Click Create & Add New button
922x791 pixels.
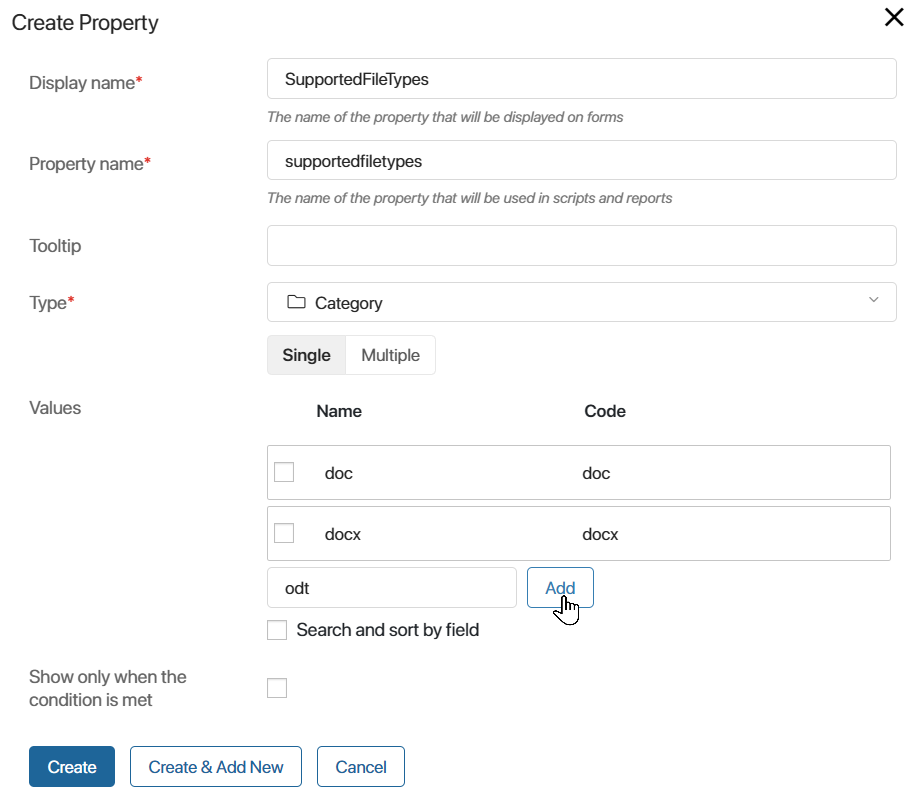point(216,767)
